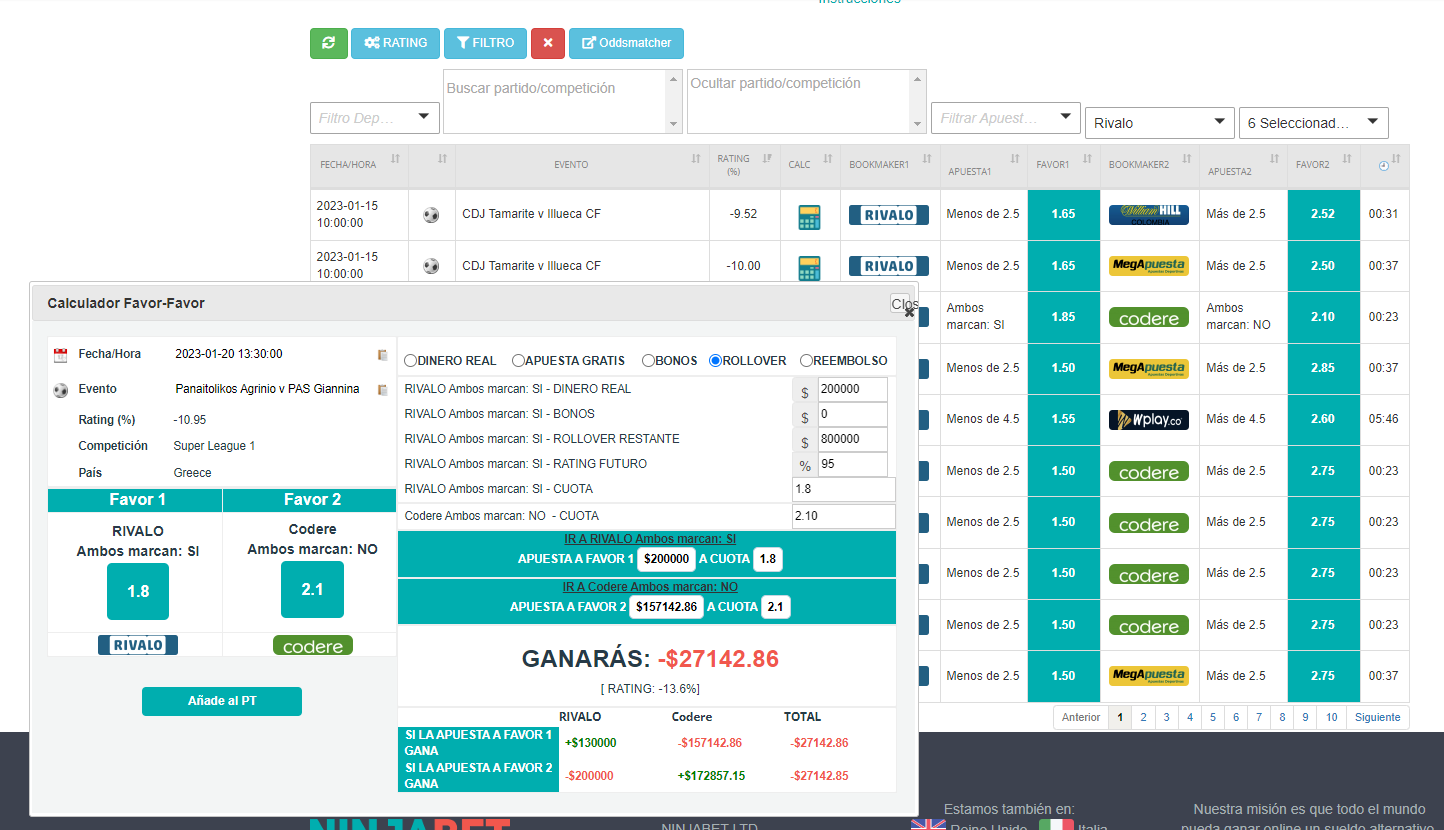Select the ROLLOVER radio option
Image resolution: width=1444 pixels, height=830 pixels.
715,361
